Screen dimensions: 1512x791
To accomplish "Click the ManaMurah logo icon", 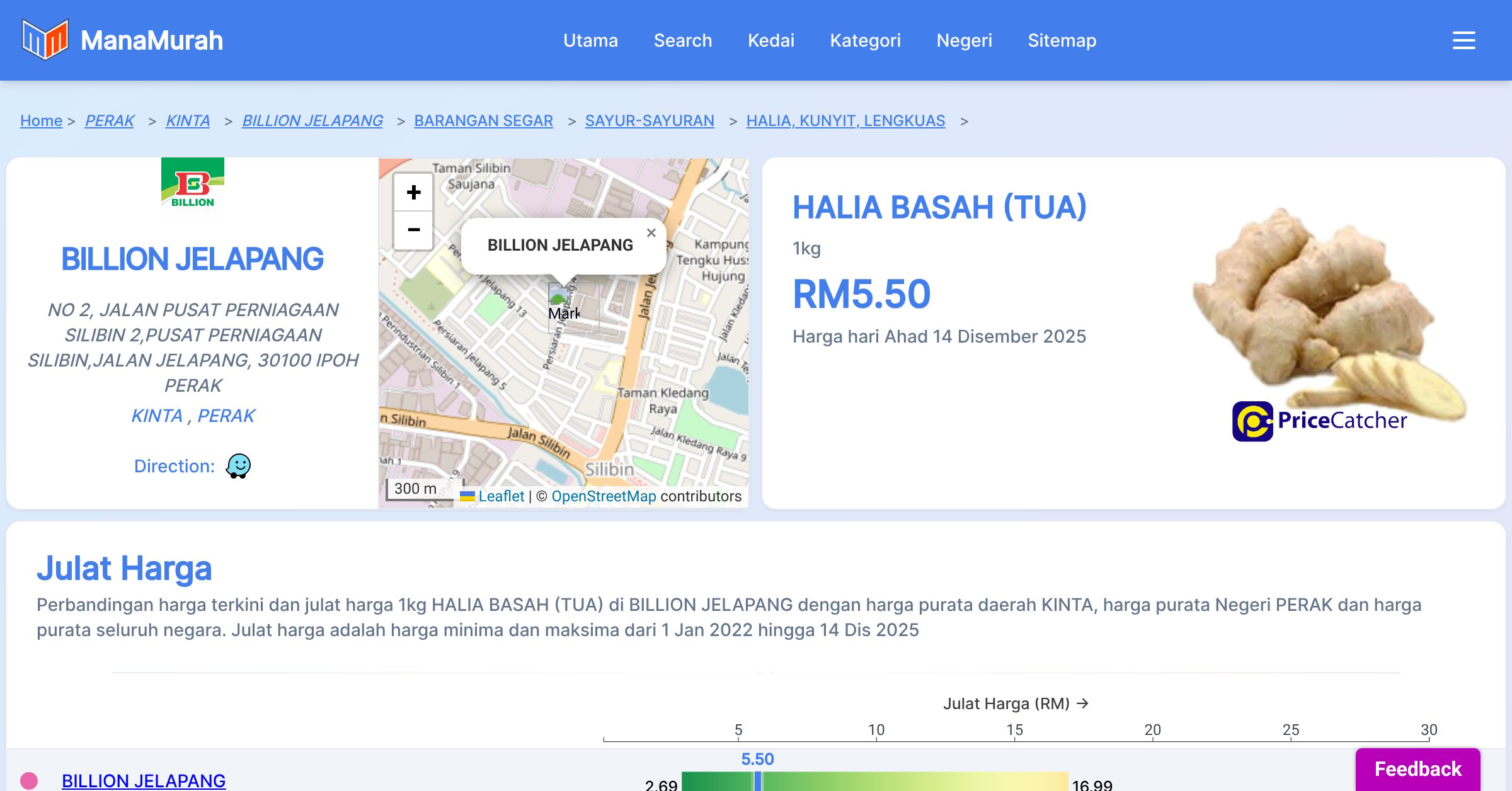I will (45, 40).
